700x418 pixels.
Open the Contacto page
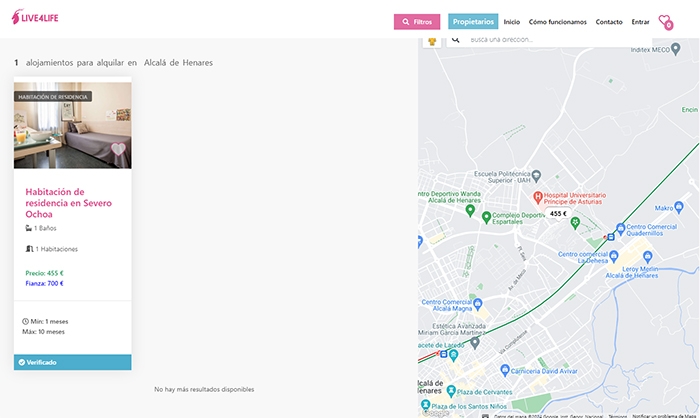pyautogui.click(x=609, y=22)
